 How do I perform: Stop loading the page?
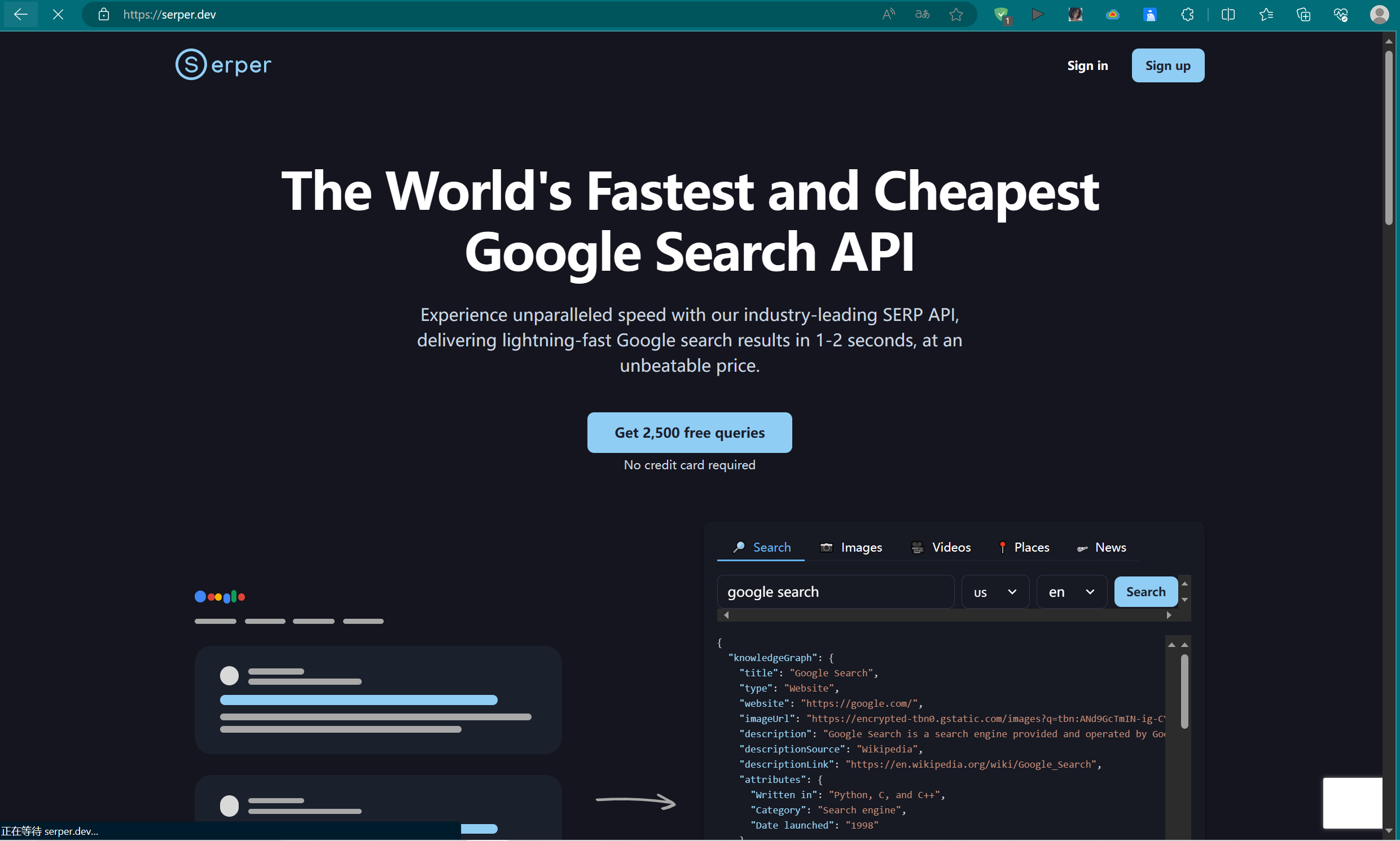[58, 14]
